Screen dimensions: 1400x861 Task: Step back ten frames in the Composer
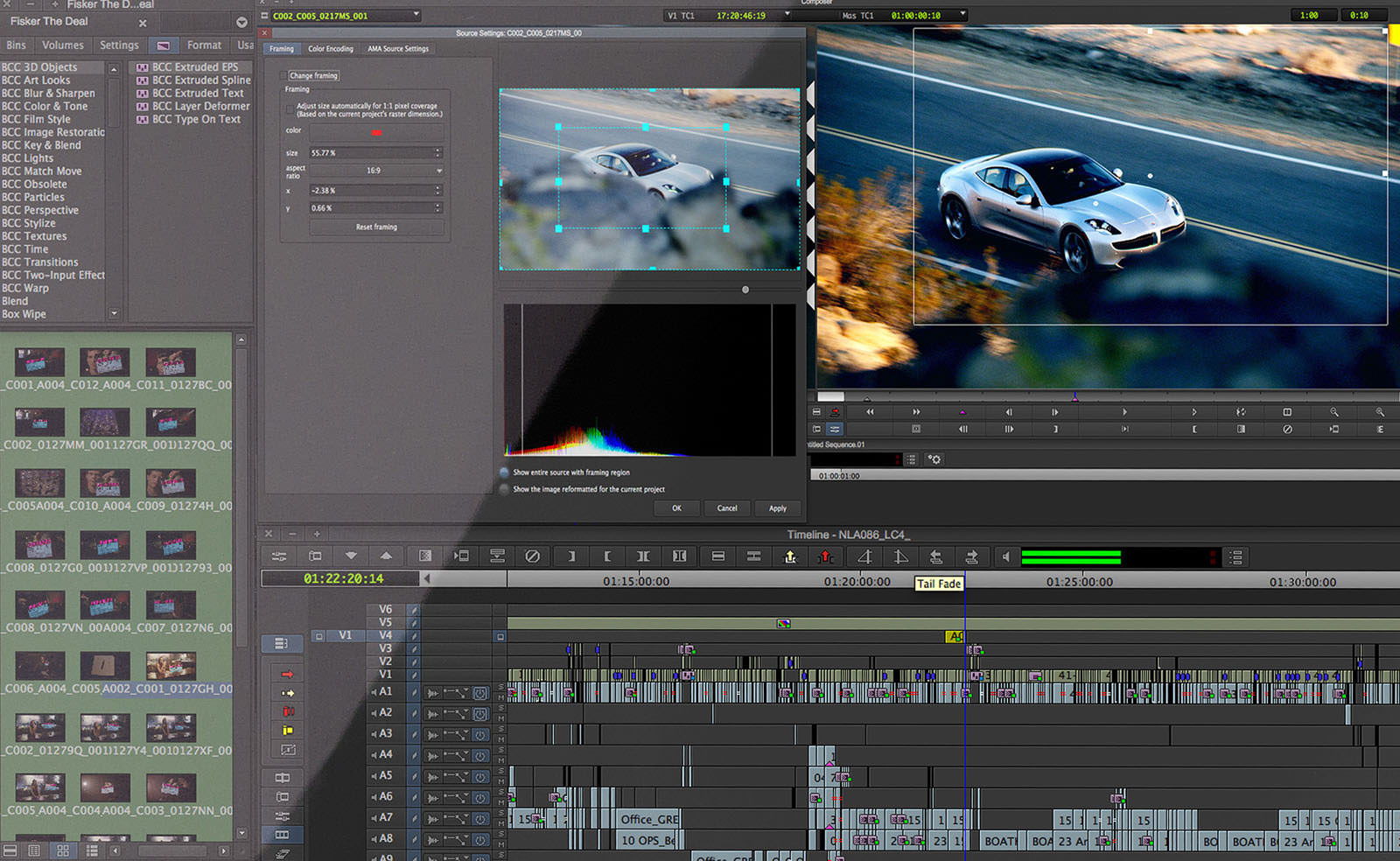[x=962, y=429]
